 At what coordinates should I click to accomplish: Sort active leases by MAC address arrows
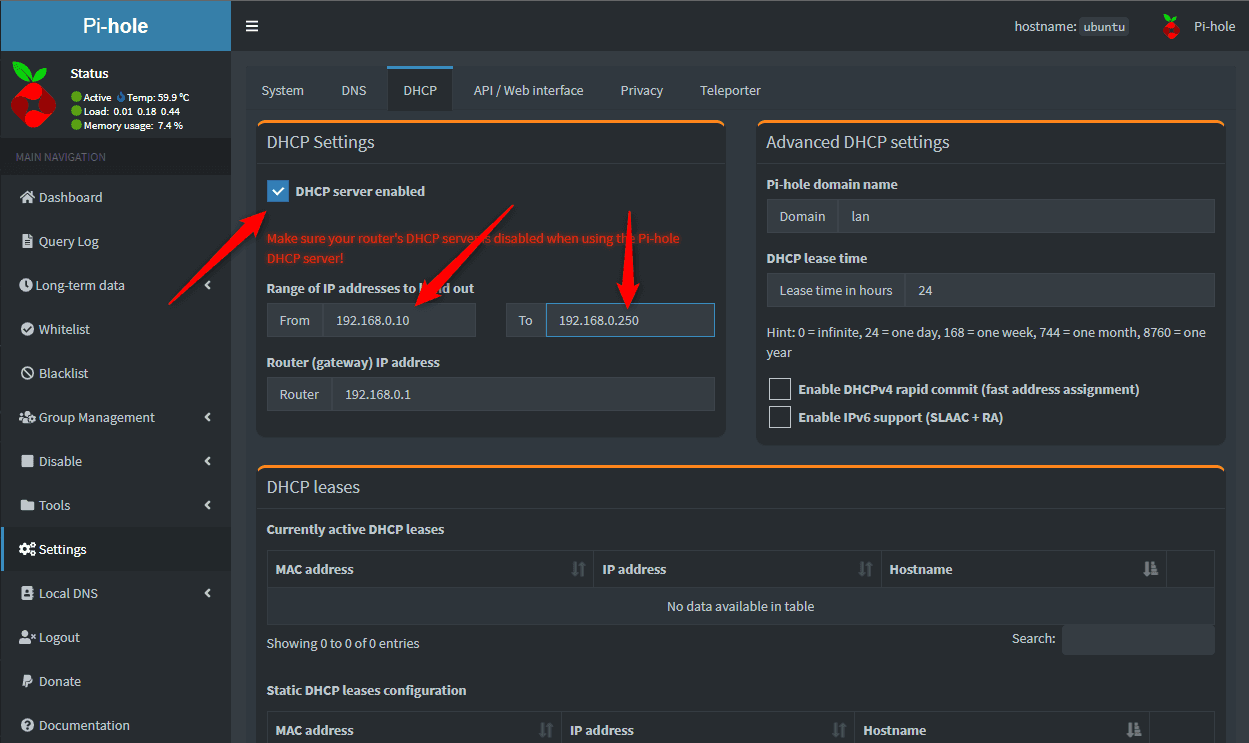tap(578, 569)
